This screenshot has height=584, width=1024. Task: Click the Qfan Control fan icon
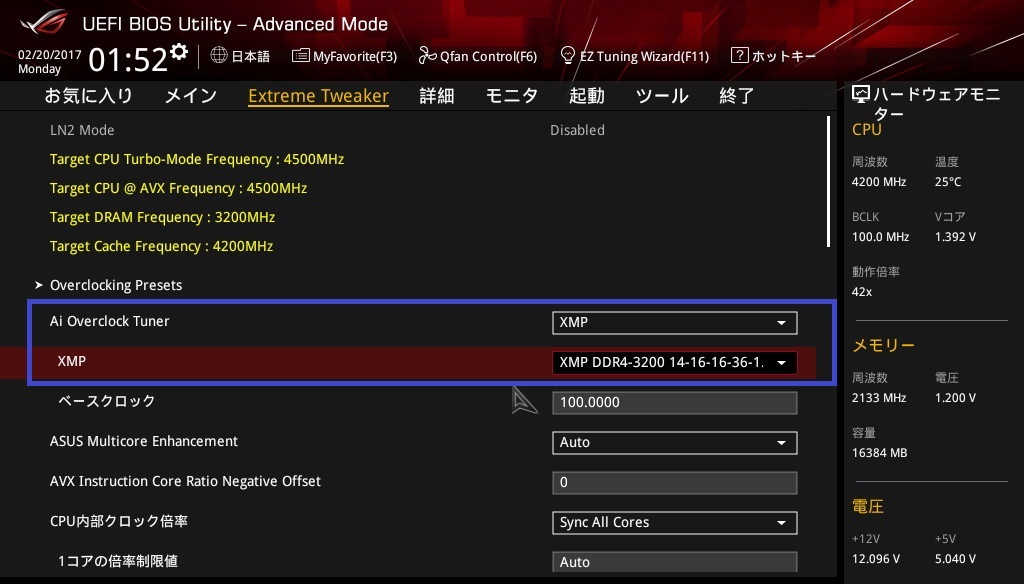click(427, 56)
